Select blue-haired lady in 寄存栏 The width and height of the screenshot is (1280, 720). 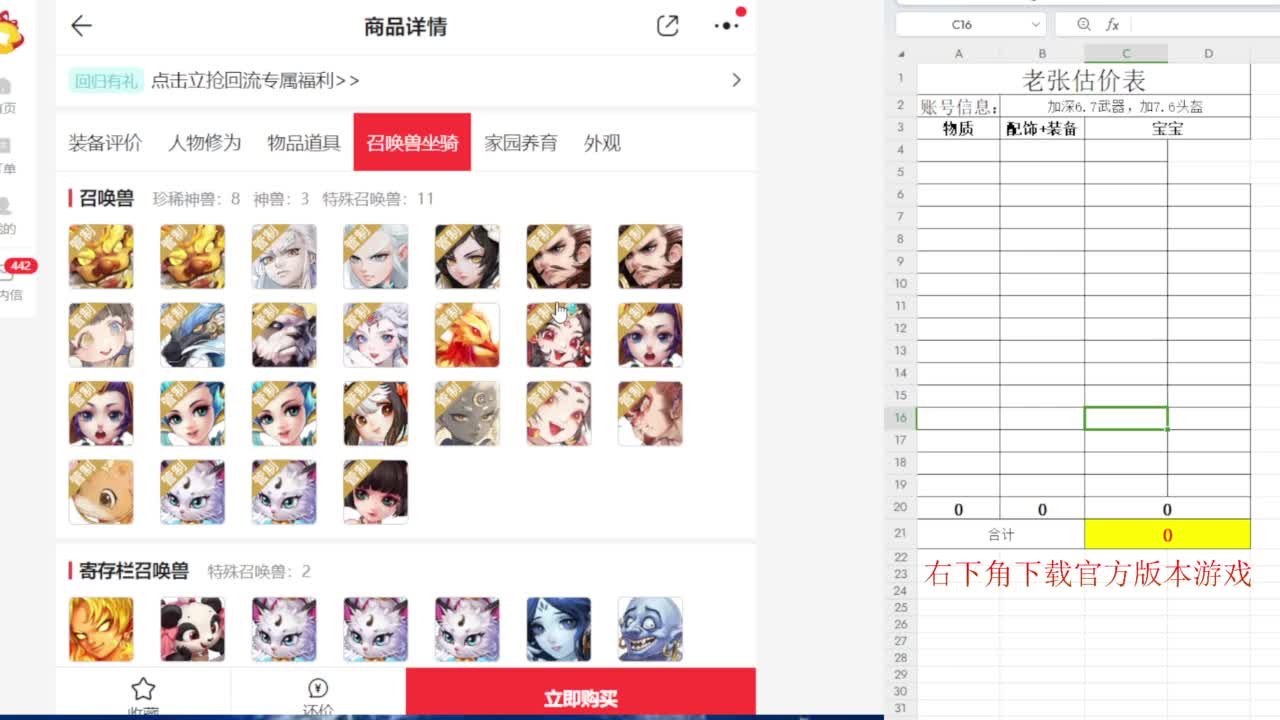tap(558, 629)
